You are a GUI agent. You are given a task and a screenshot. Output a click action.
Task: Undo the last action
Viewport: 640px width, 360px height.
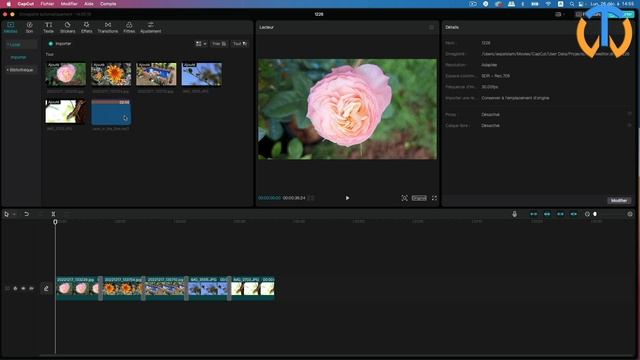click(x=27, y=214)
